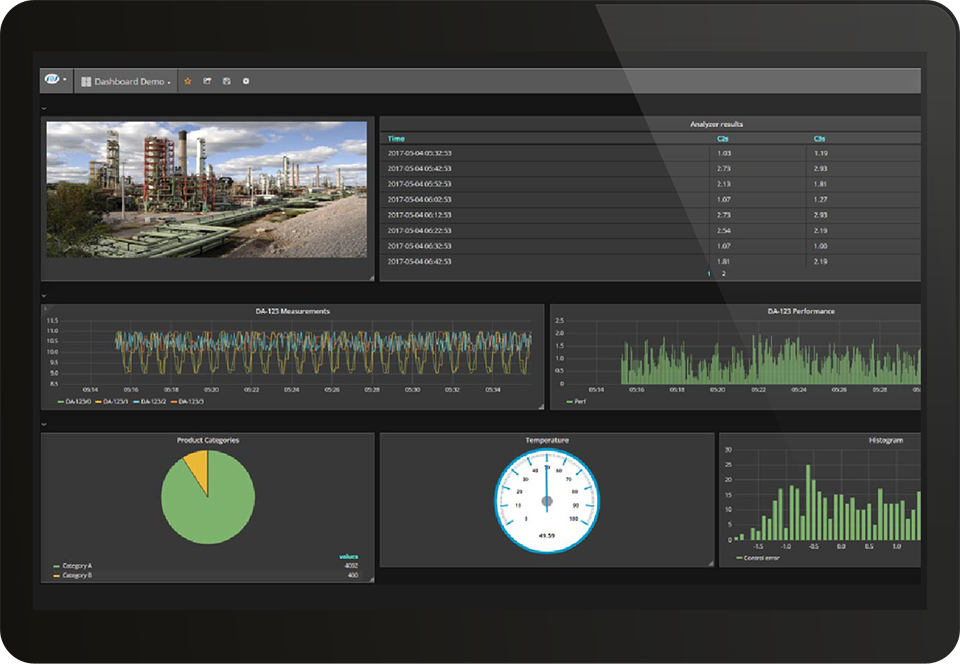Collapse the row containing Product Categories
The width and height of the screenshot is (960, 664).
43,424
